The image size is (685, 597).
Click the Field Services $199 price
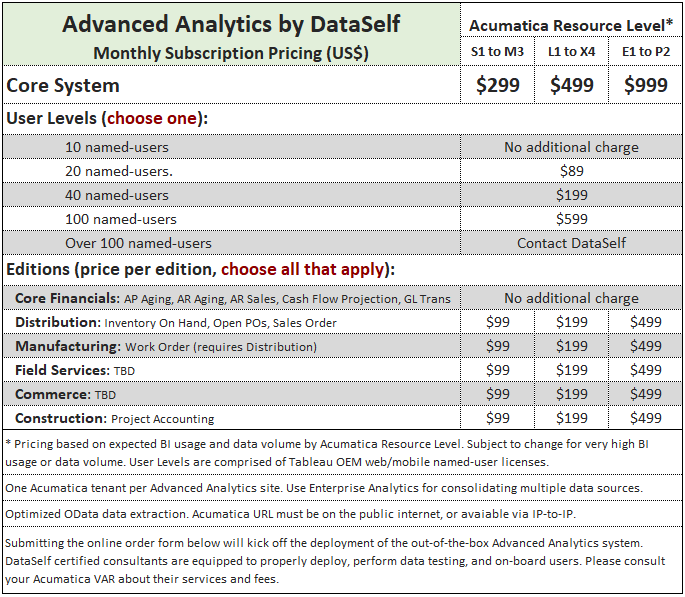(x=571, y=370)
